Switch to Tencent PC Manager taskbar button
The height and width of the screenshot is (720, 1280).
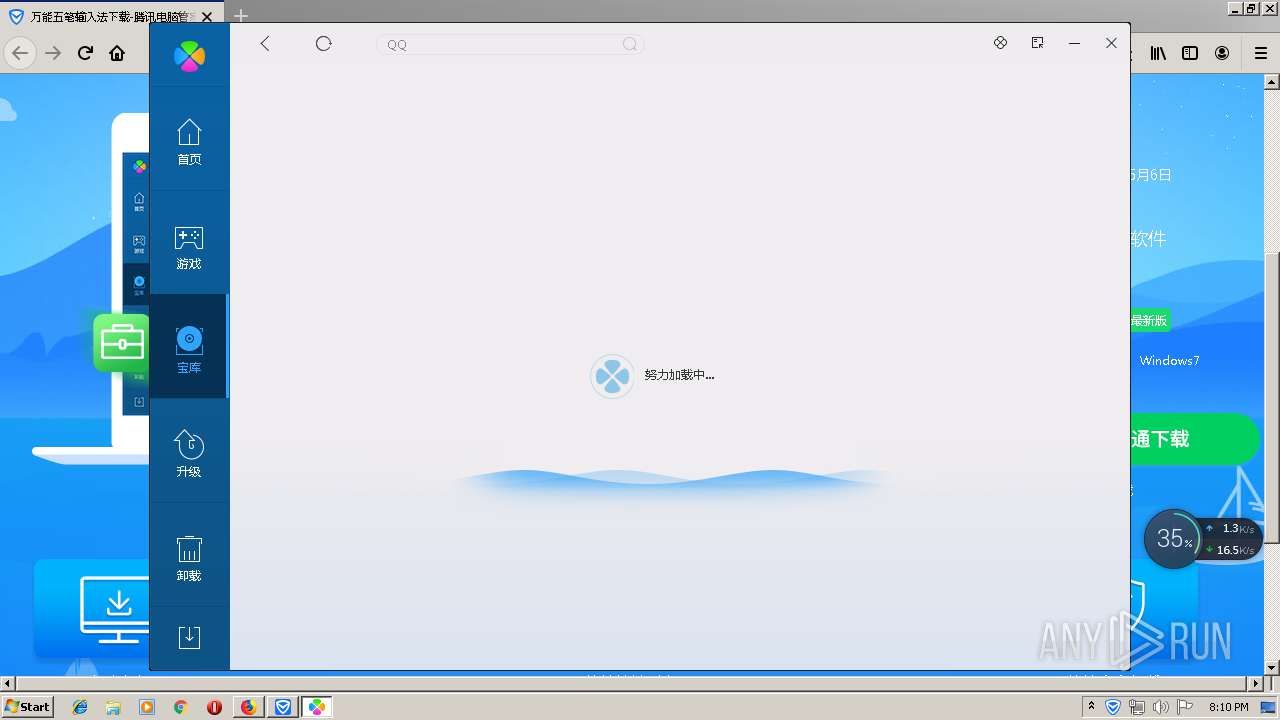click(x=283, y=707)
